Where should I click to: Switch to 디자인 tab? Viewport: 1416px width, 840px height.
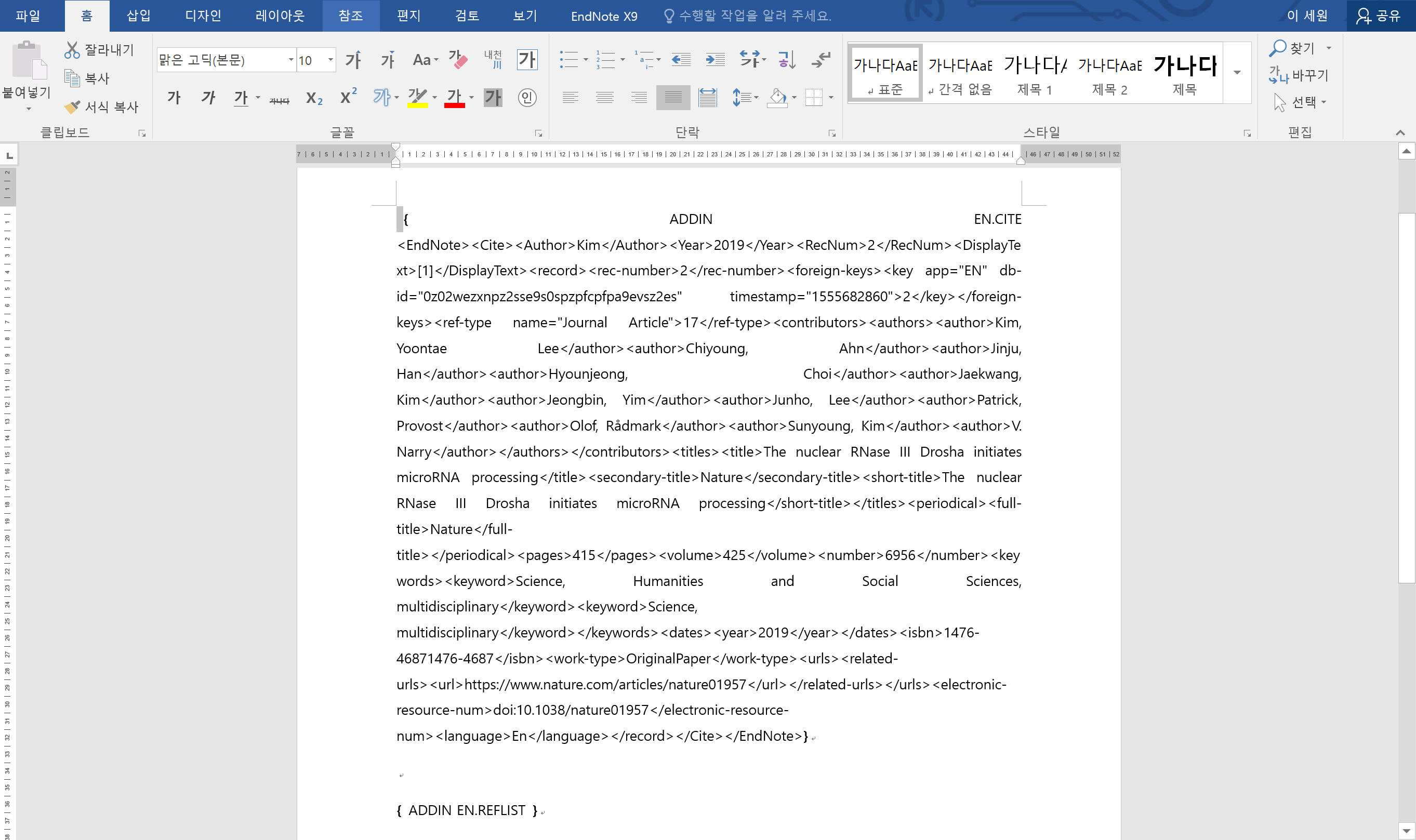pyautogui.click(x=203, y=16)
